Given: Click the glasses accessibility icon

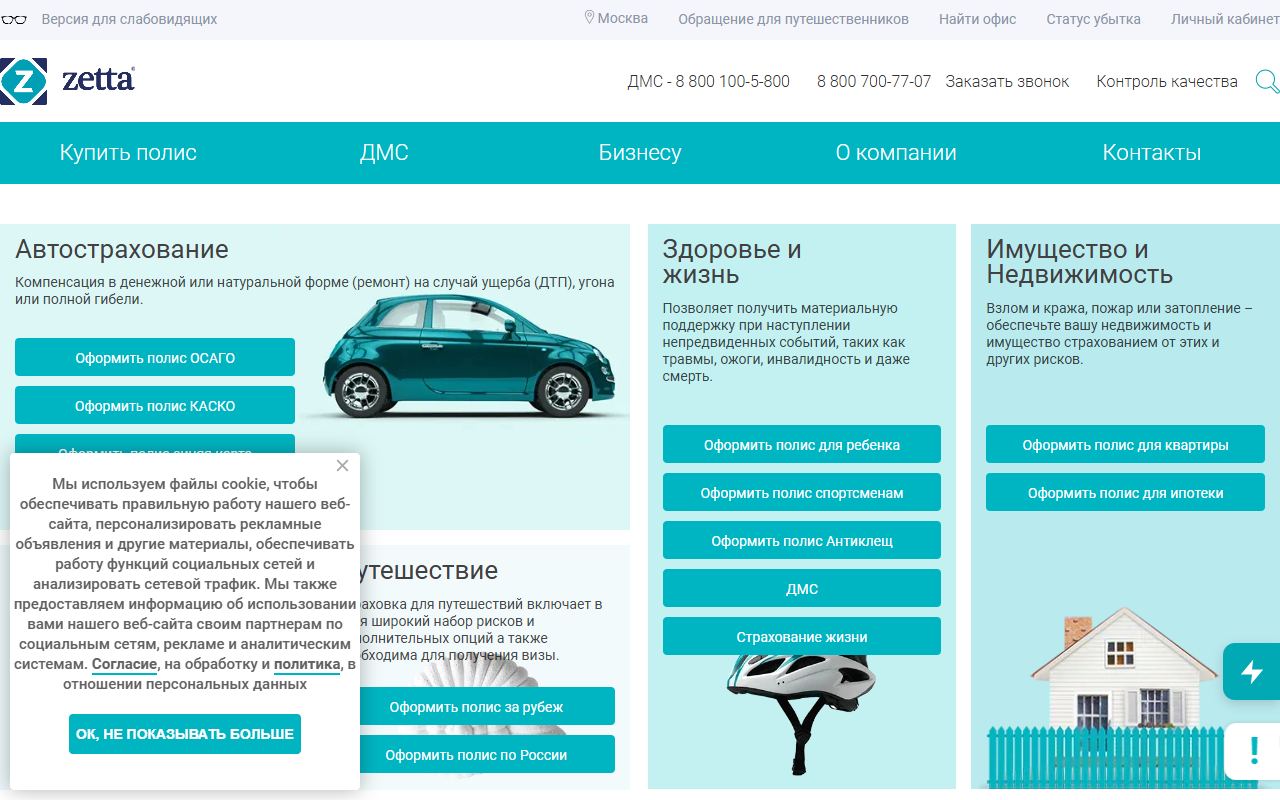Looking at the screenshot, I should (13, 19).
